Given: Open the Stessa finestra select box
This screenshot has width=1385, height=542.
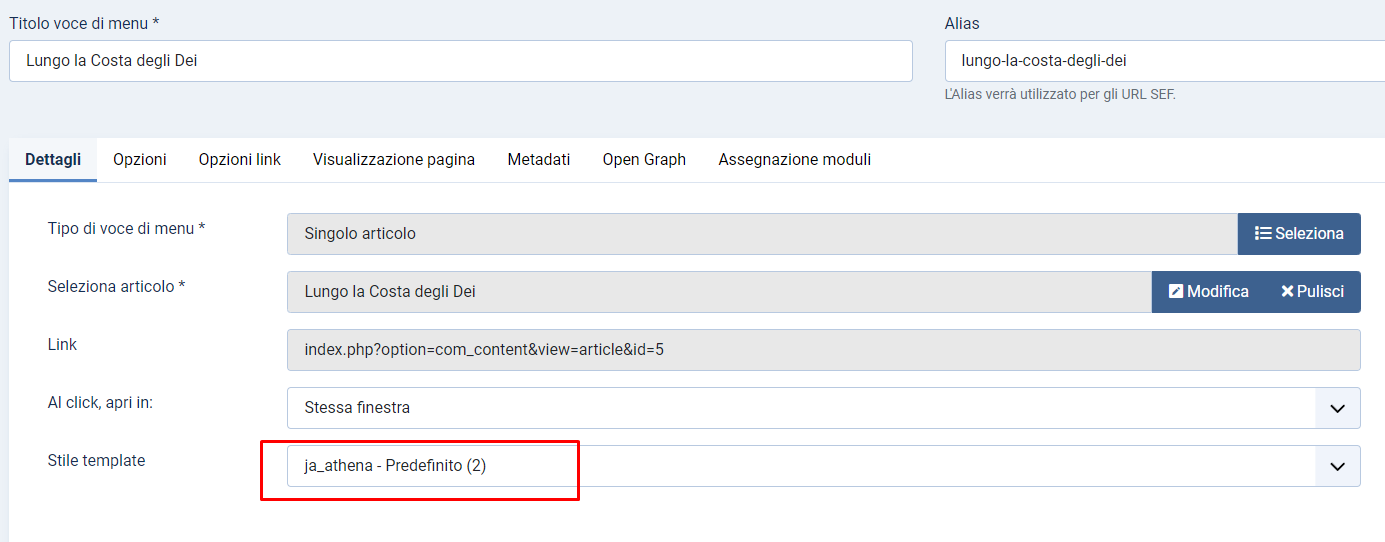Looking at the screenshot, I should click(x=800, y=408).
